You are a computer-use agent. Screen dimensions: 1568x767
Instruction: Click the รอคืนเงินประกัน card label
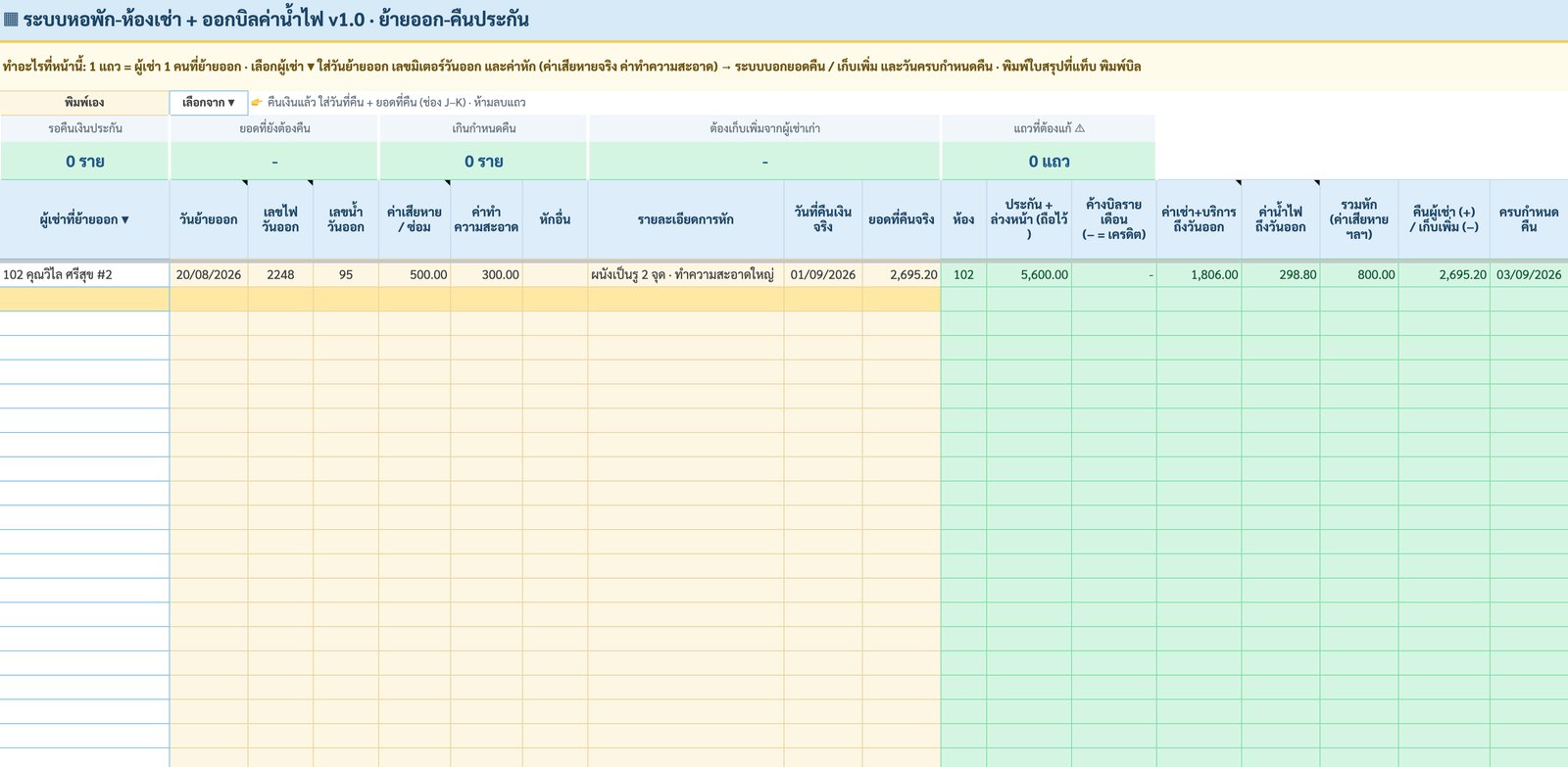[x=85, y=128]
